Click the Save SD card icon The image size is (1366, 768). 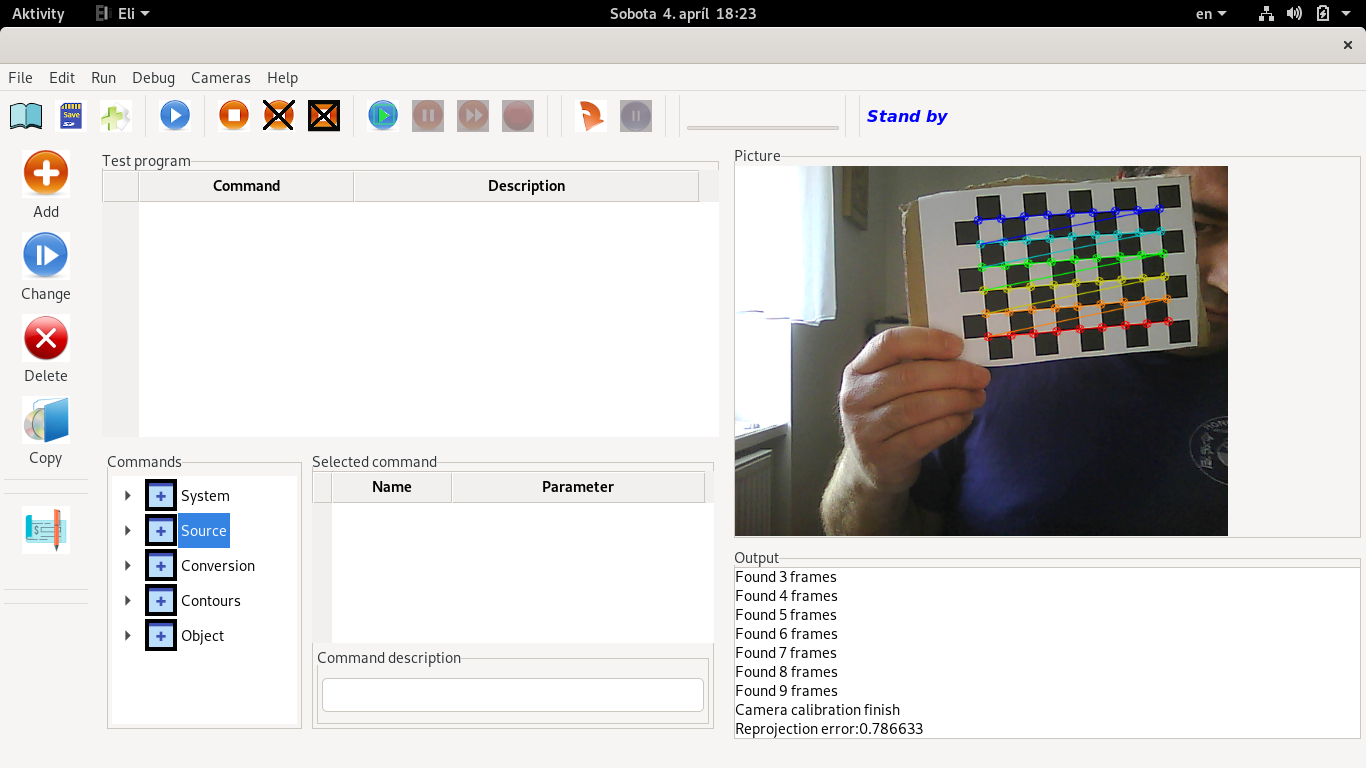click(x=71, y=116)
